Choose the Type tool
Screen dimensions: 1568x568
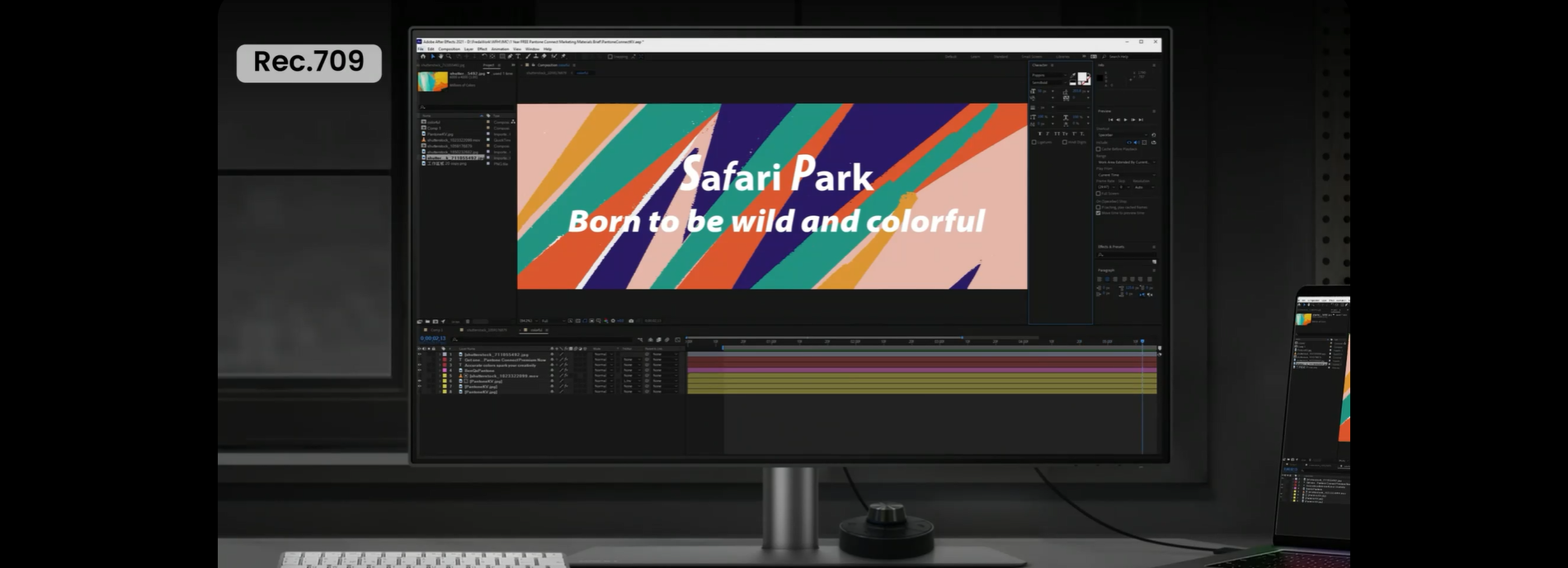pos(518,57)
